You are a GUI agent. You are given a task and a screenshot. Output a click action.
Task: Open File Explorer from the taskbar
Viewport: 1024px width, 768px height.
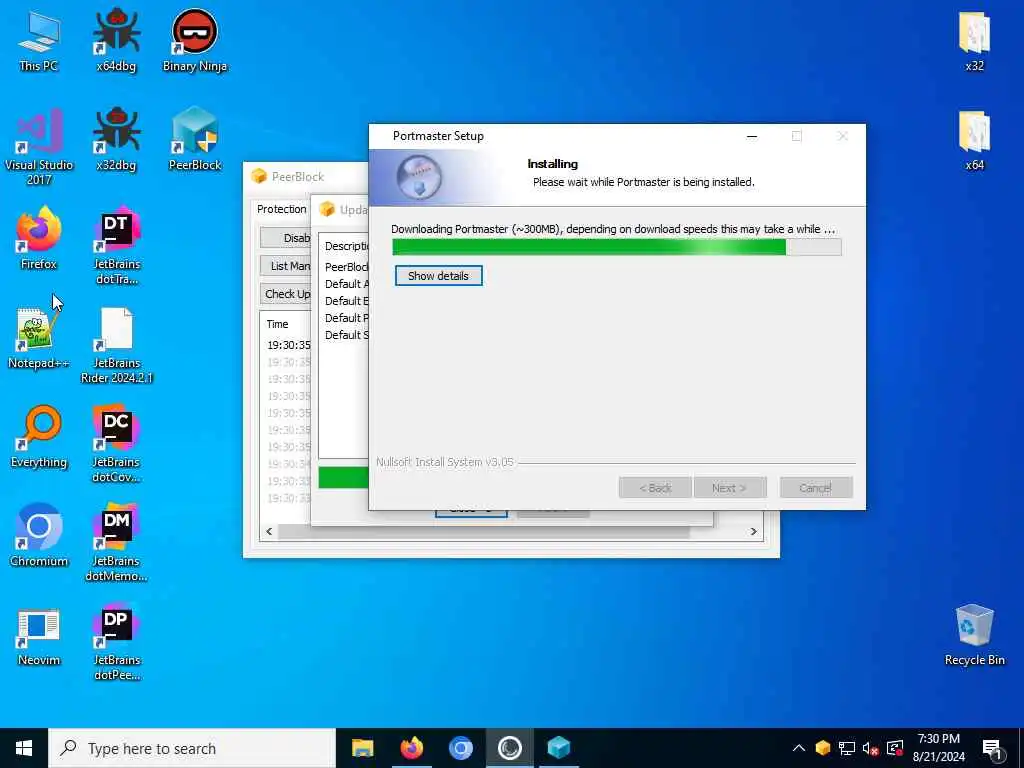pyautogui.click(x=362, y=748)
